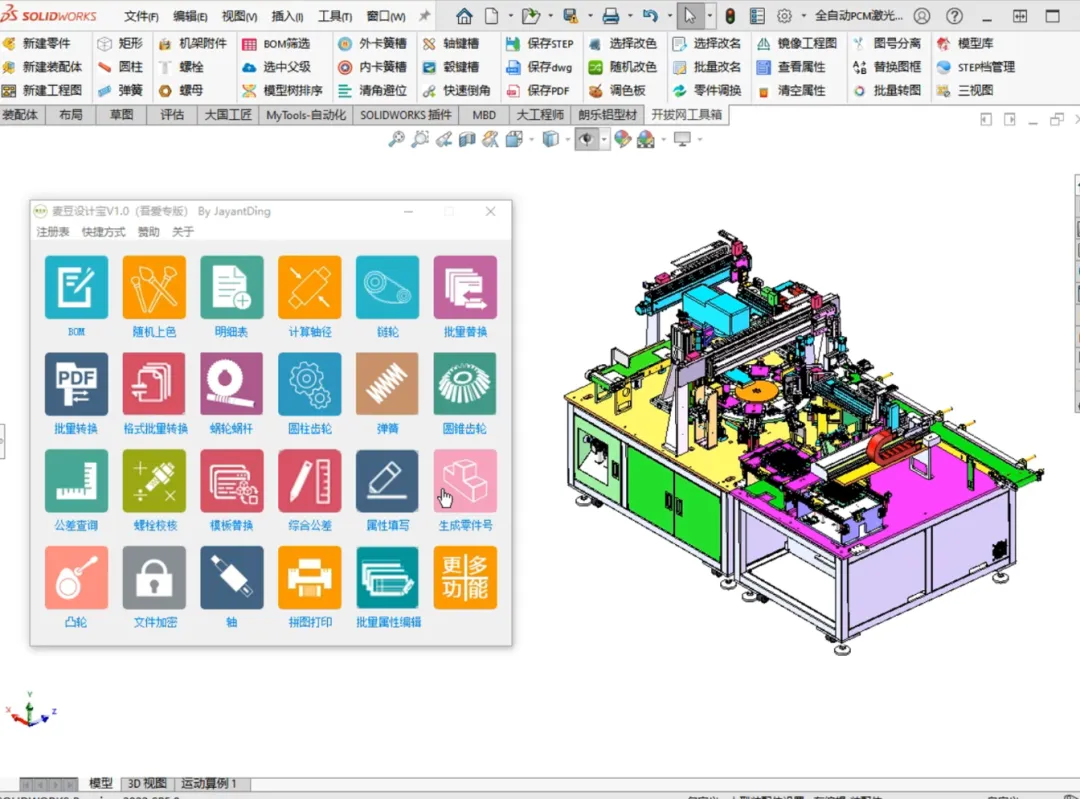
Task: Open the 赞助 menu
Action: (148, 231)
